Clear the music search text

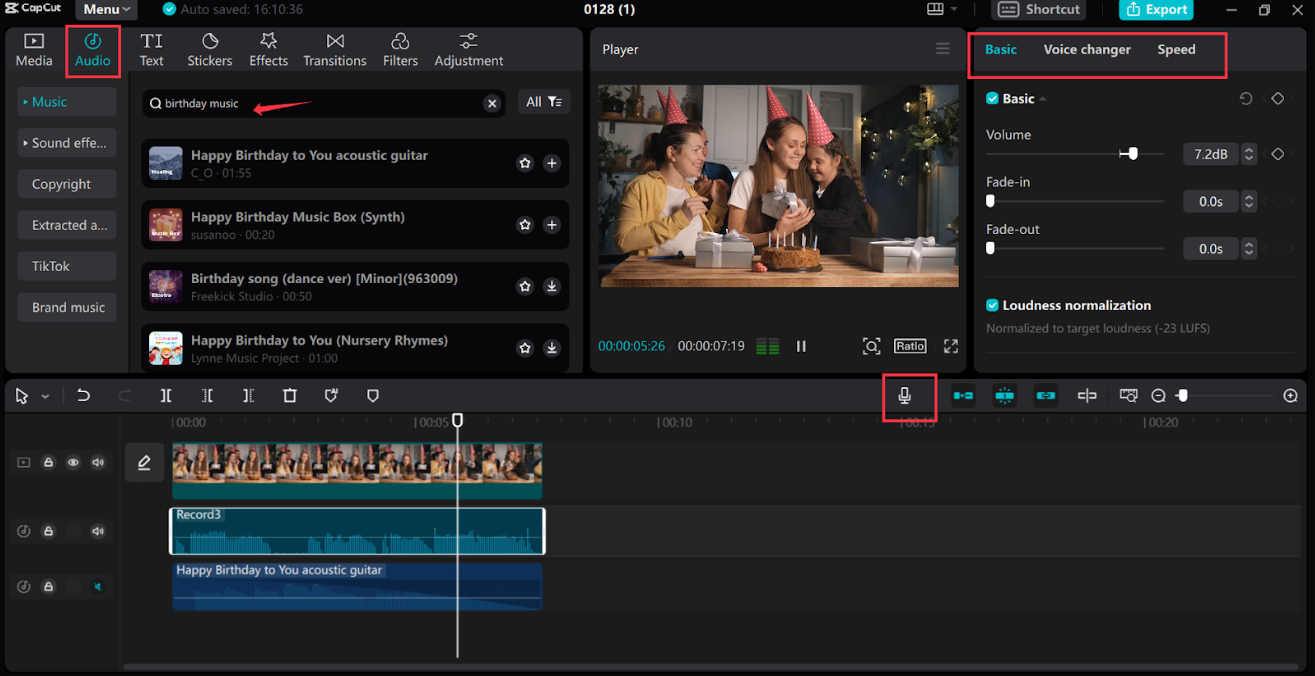[492, 103]
